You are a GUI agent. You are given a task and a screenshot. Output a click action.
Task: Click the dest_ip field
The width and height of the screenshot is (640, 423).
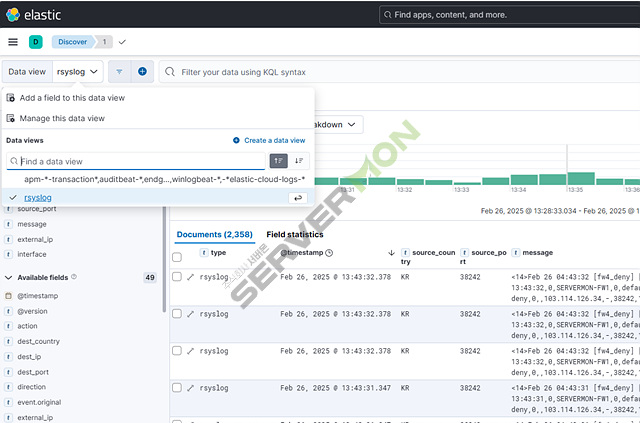click(x=29, y=357)
